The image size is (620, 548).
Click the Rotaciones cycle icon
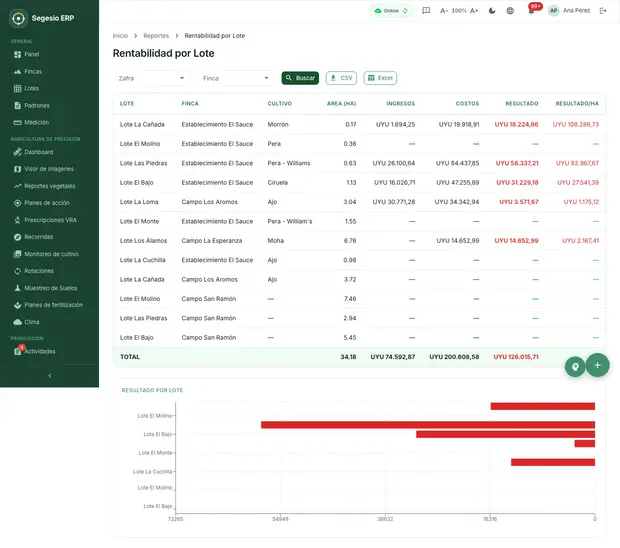tap(17, 271)
